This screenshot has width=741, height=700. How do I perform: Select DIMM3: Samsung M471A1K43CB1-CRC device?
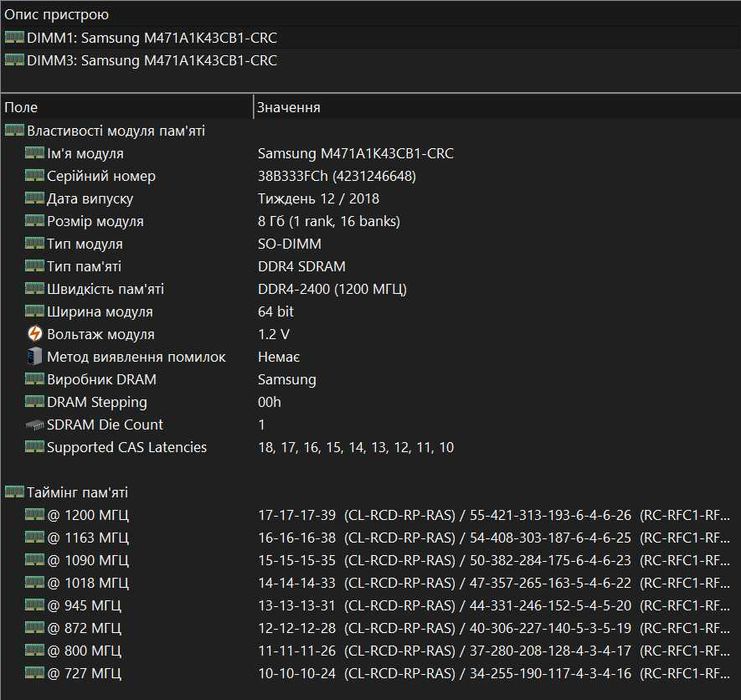152,60
